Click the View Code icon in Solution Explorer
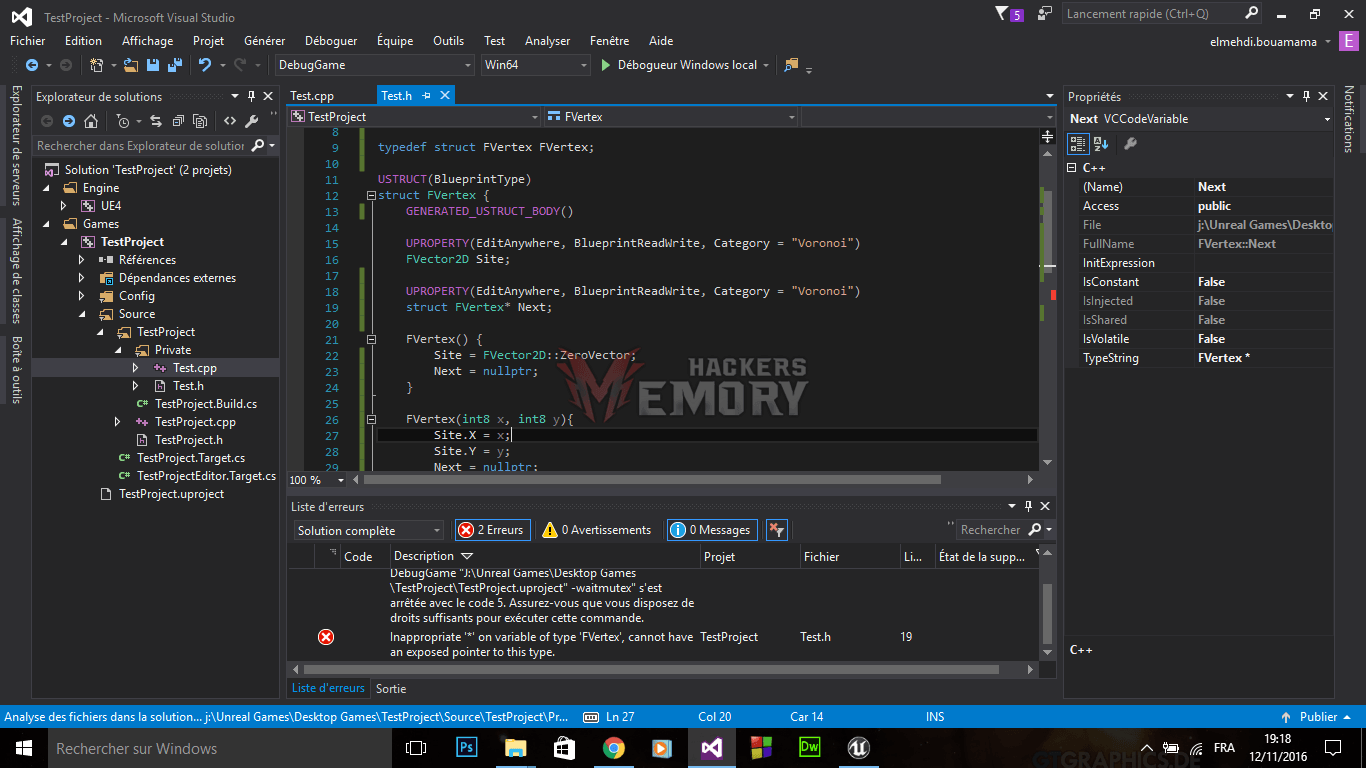Screen dimensions: 1366x768 [230, 121]
